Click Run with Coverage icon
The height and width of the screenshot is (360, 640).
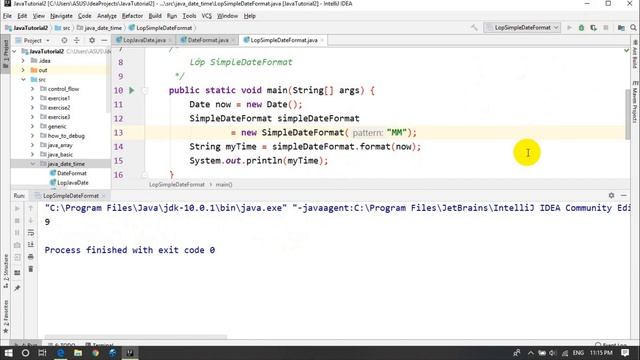pyautogui.click(x=593, y=28)
